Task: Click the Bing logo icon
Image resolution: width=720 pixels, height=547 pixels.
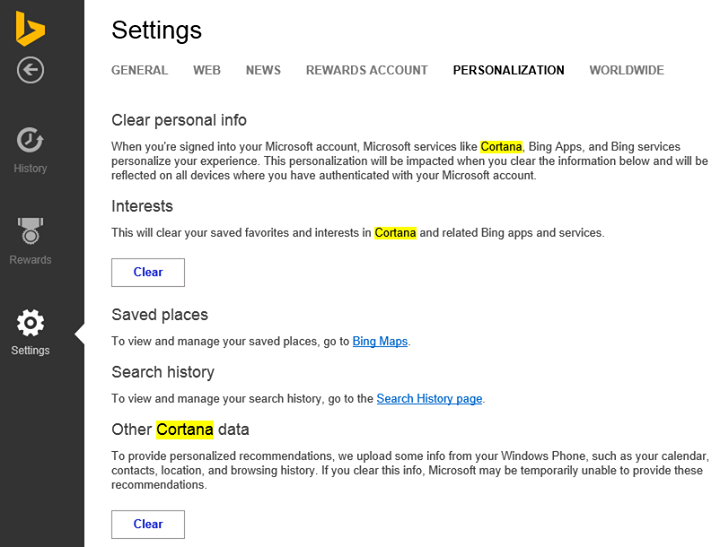Action: click(30, 28)
